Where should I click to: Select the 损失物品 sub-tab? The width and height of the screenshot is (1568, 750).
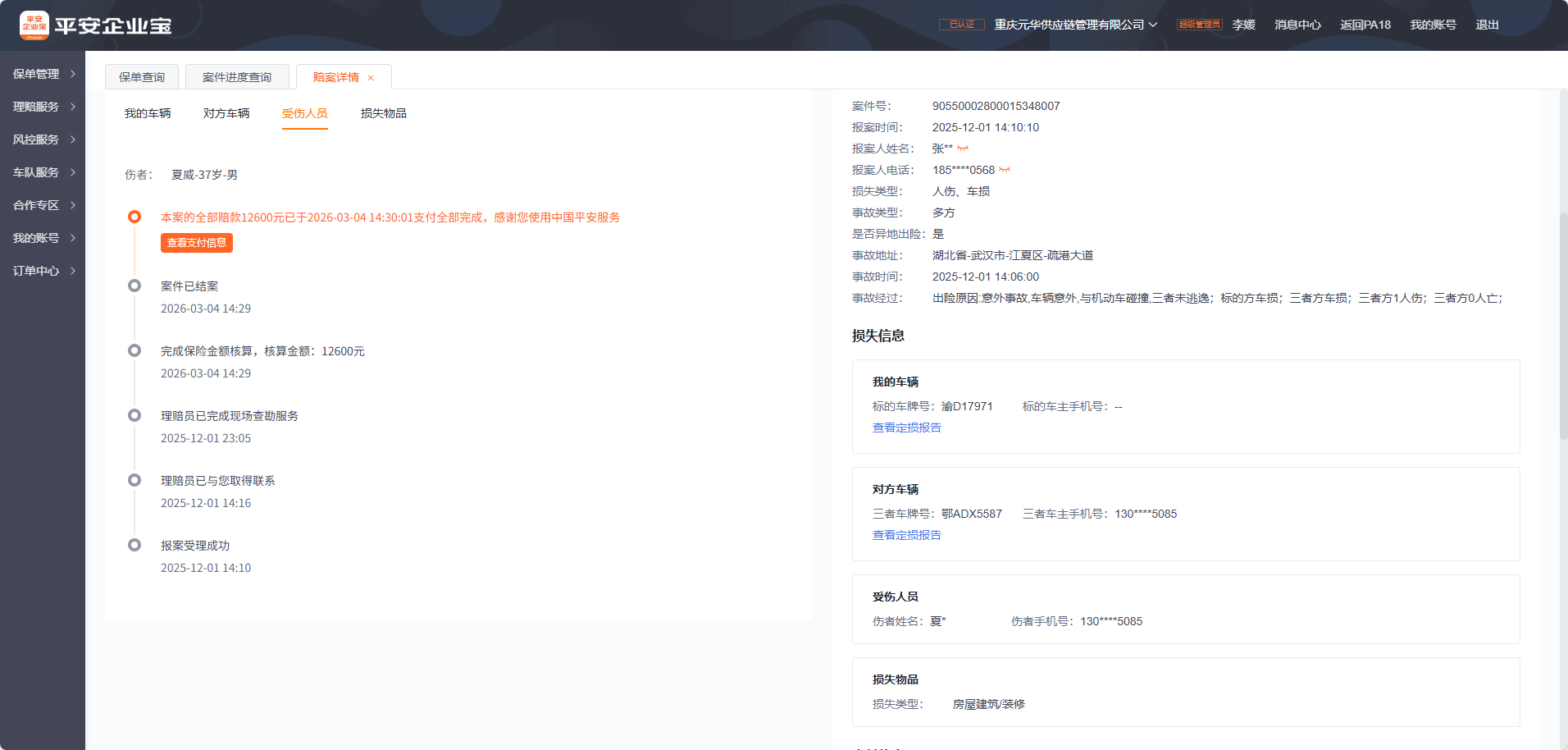pyautogui.click(x=383, y=113)
